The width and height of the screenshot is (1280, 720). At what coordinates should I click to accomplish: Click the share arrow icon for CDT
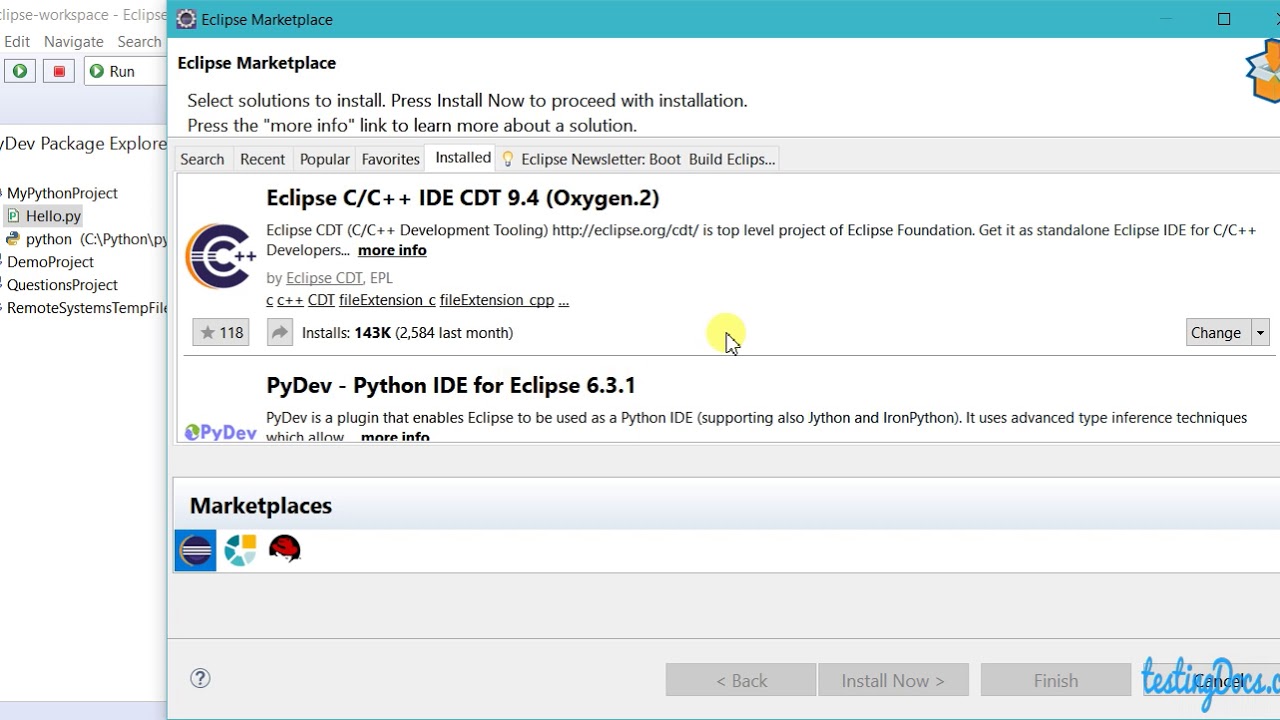coord(280,333)
